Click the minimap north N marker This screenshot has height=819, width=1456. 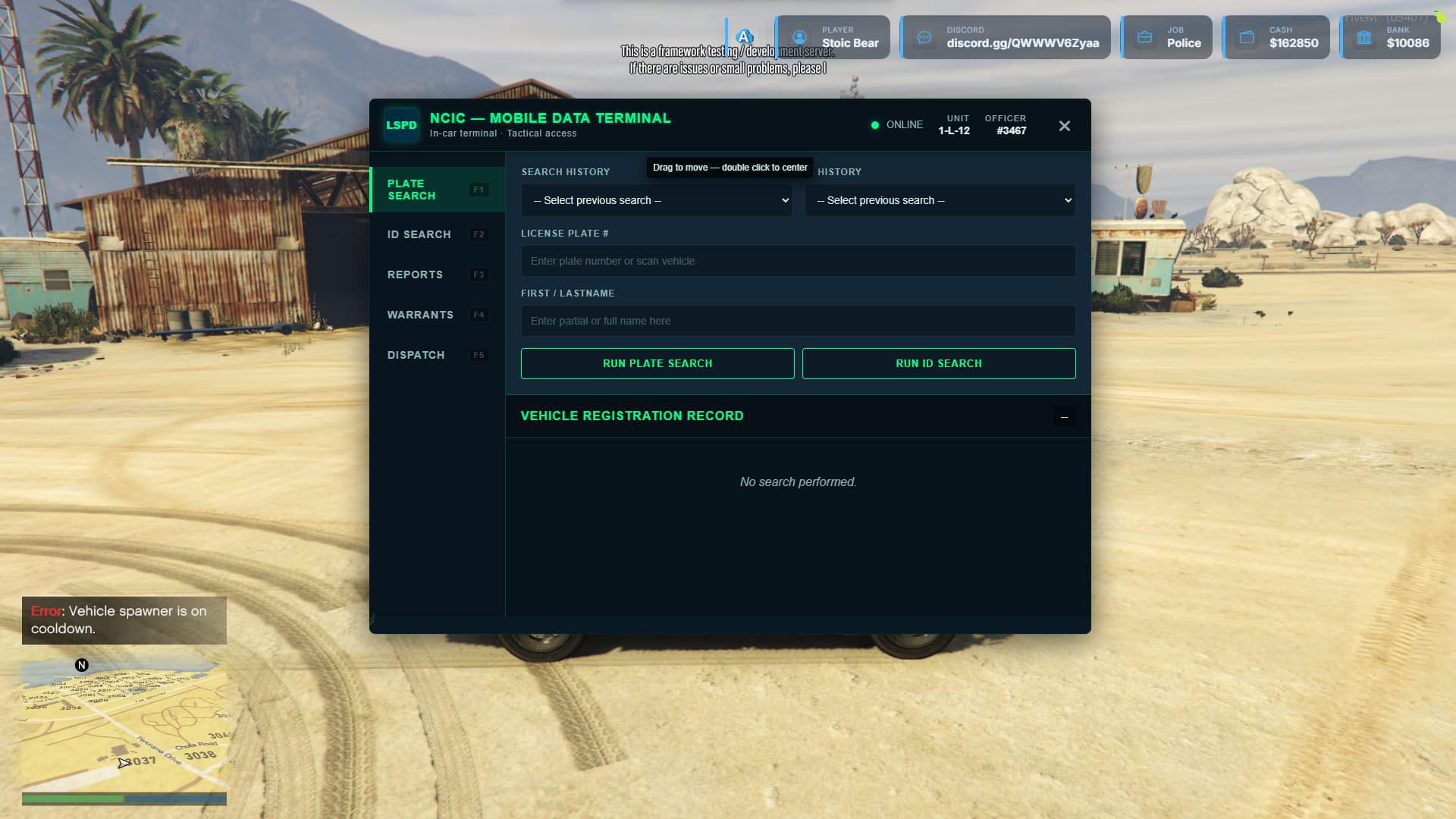tap(81, 665)
